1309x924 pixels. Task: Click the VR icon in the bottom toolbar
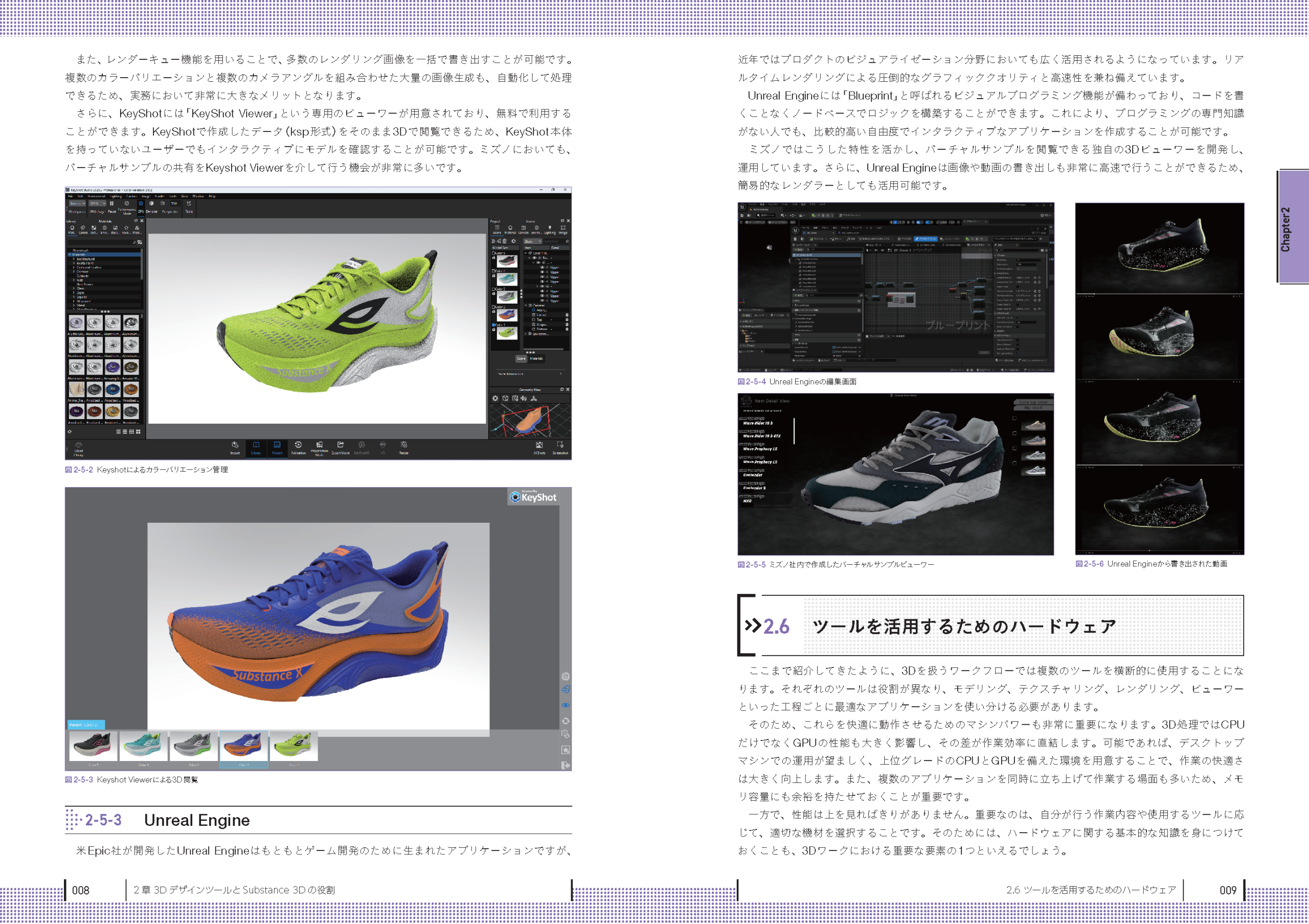click(x=382, y=448)
